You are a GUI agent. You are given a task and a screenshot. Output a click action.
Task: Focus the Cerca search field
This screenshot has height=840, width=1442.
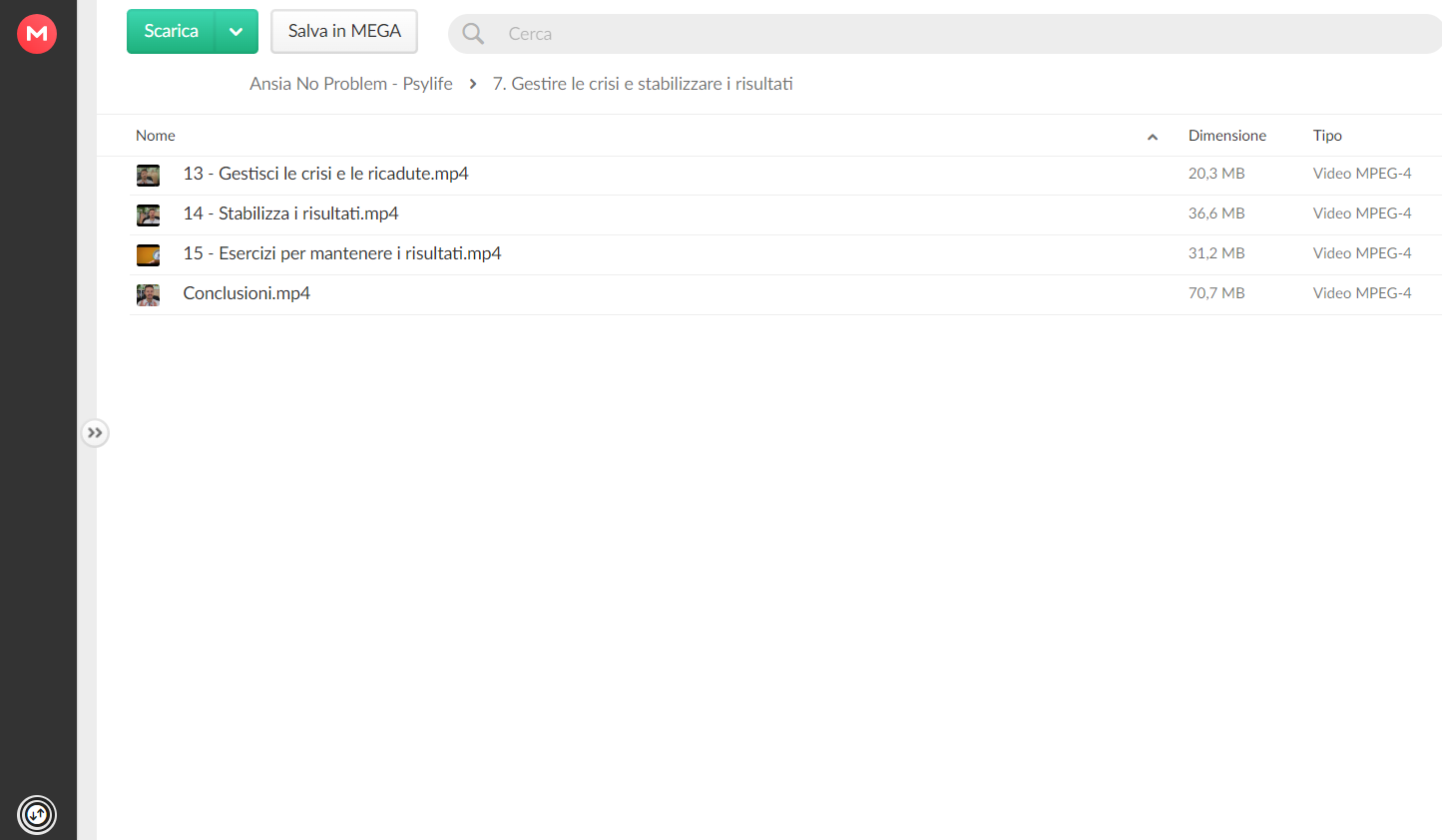coord(945,34)
